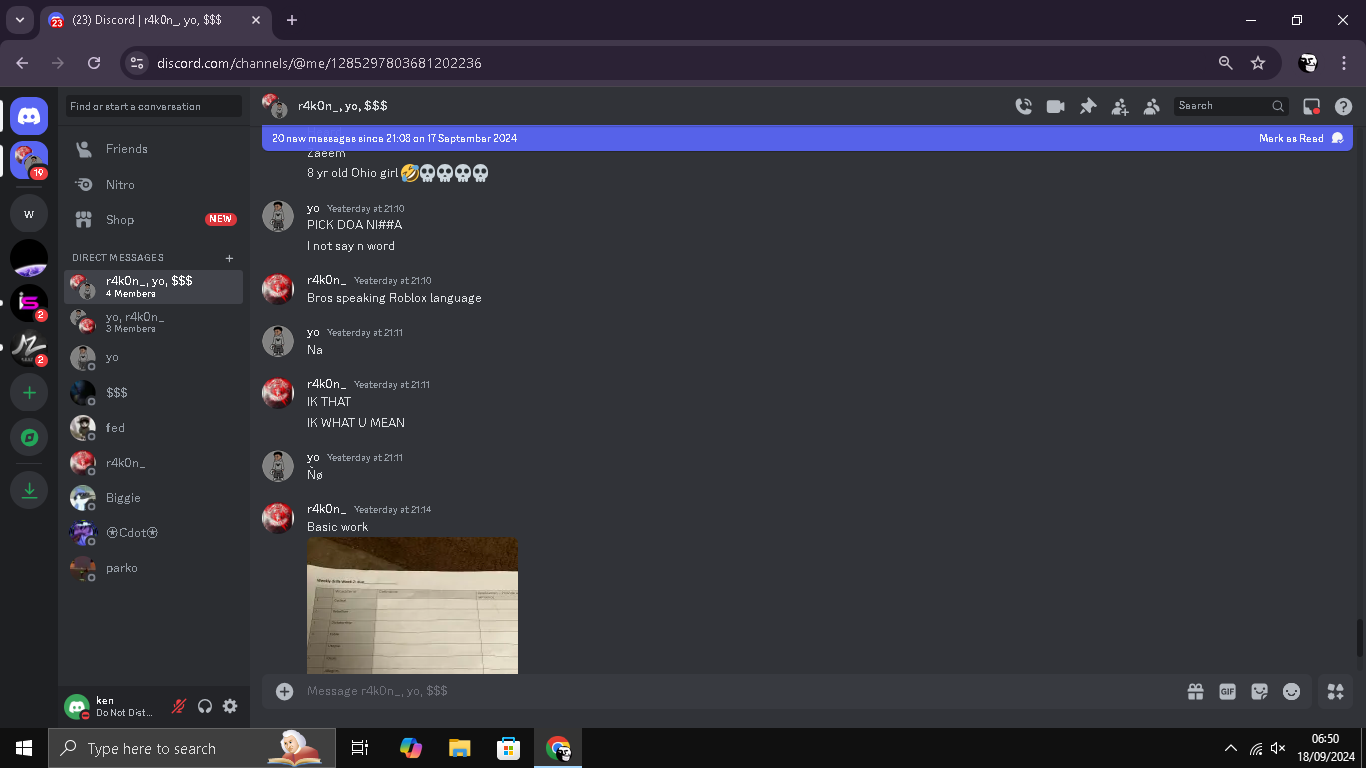The width and height of the screenshot is (1366, 768).
Task: Open a new Chrome tab
Action: click(x=292, y=20)
